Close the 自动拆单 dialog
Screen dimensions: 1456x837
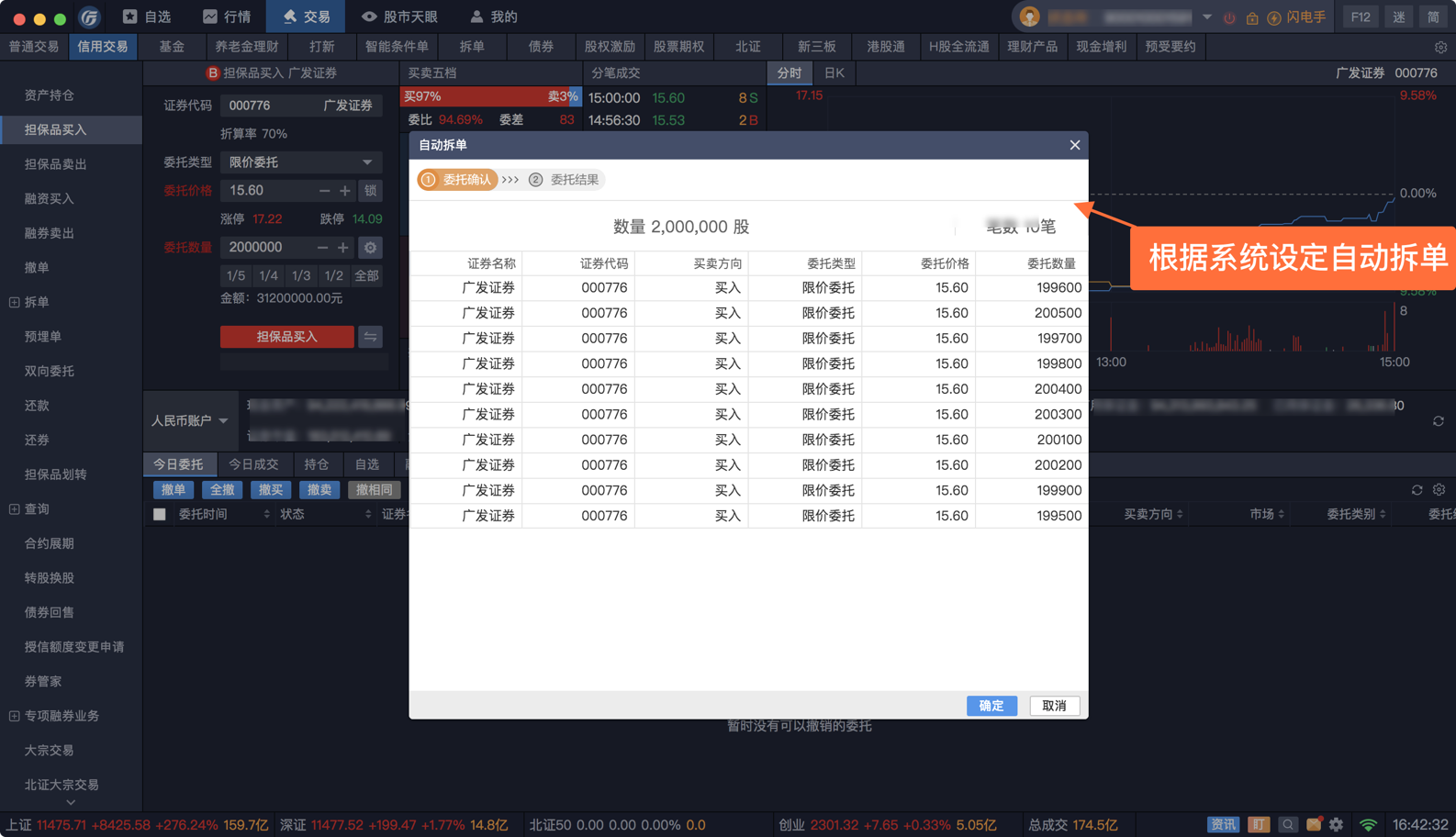tap(1074, 145)
